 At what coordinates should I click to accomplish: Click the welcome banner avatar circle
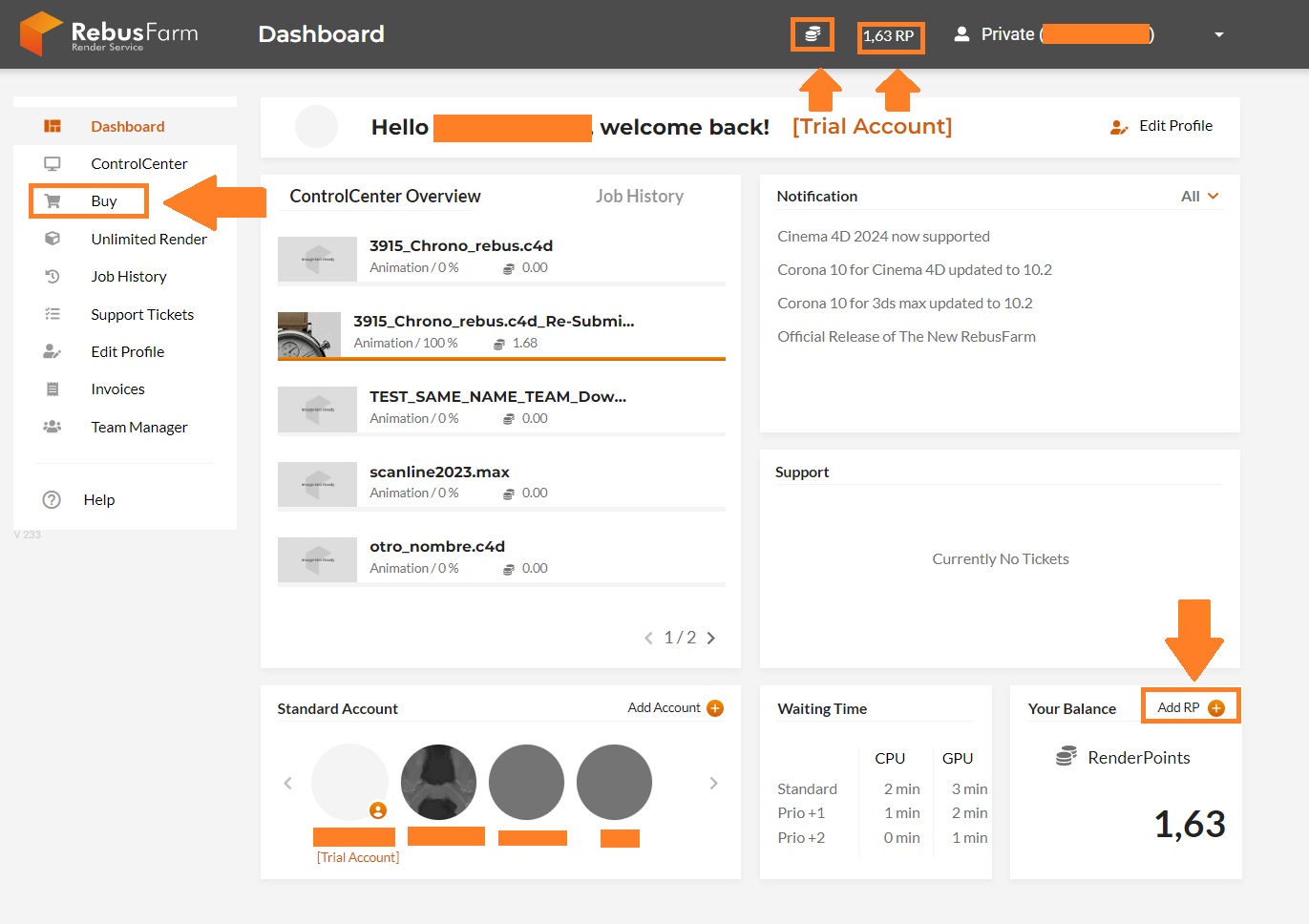(x=317, y=126)
